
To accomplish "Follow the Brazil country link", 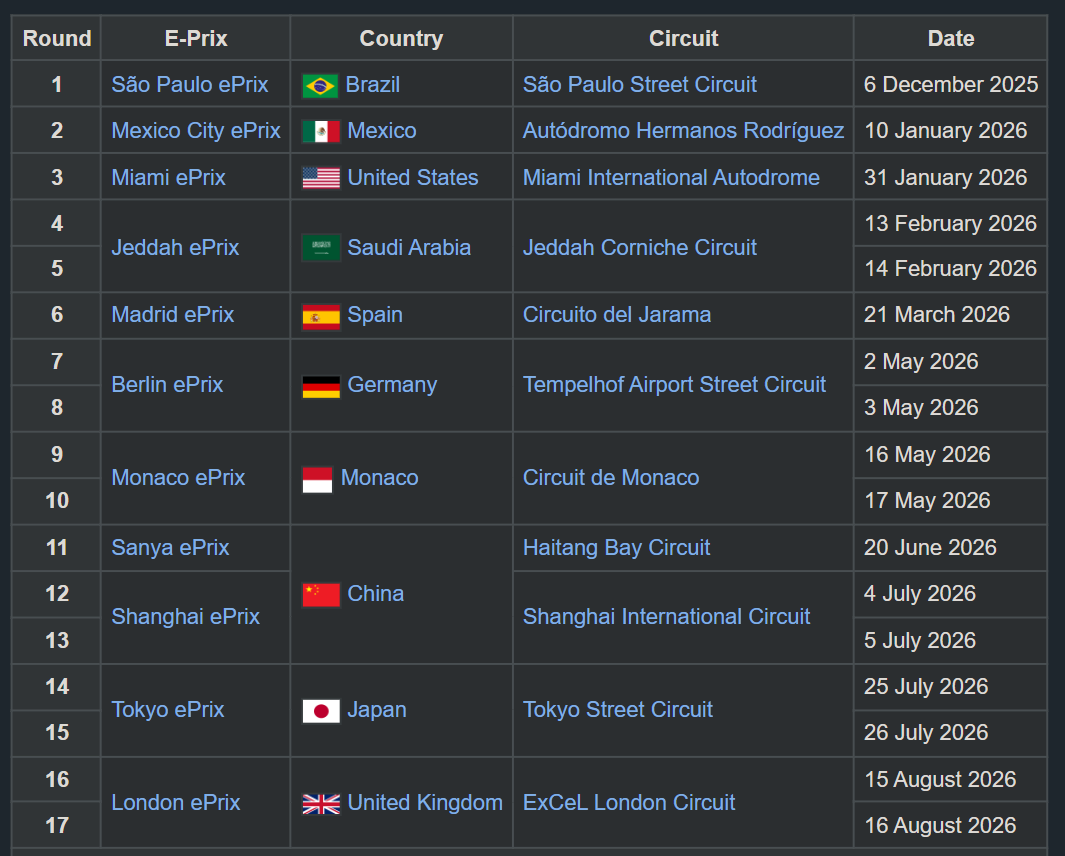I will point(373,84).
